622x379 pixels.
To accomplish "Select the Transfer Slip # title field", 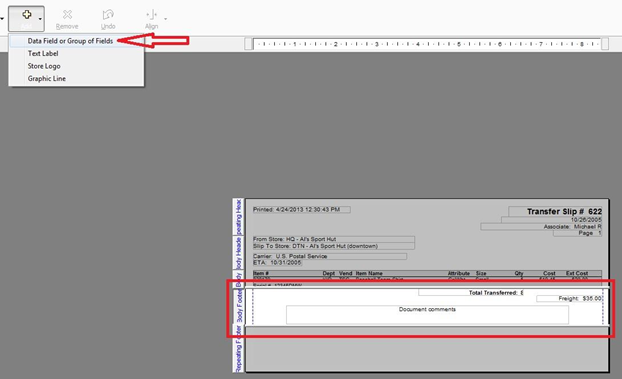I will [555, 212].
